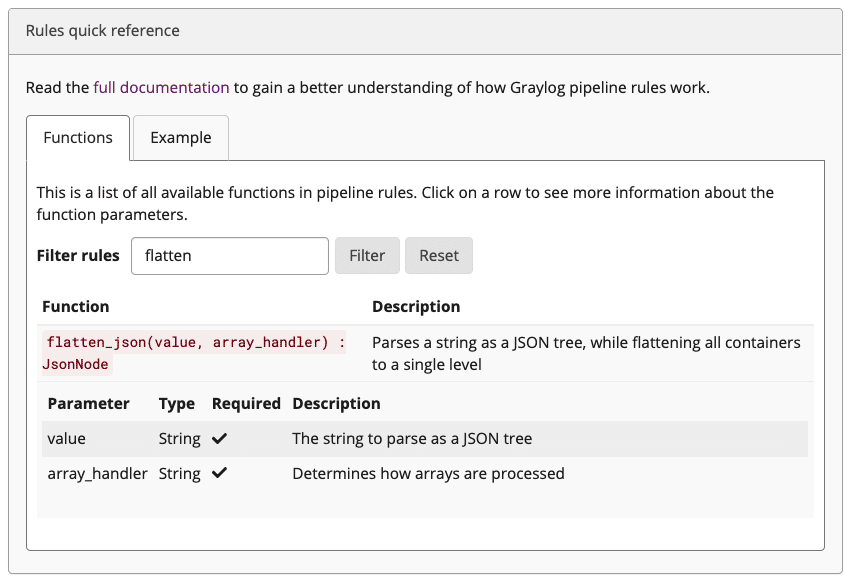
Task: Click the Type column header
Action: coord(176,403)
